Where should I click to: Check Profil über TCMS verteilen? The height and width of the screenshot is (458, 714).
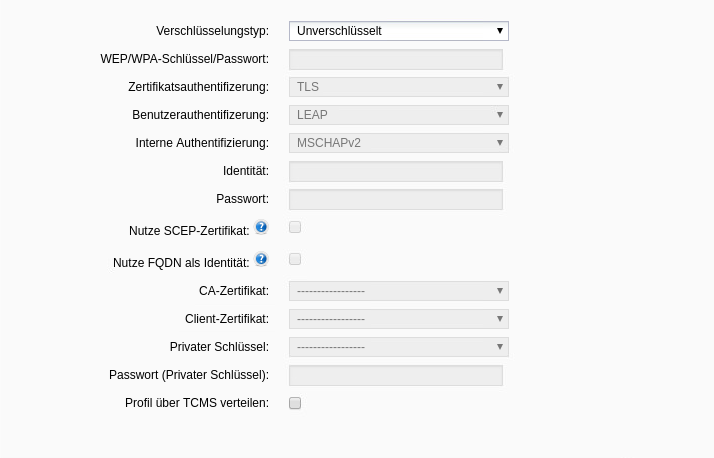pyautogui.click(x=295, y=403)
